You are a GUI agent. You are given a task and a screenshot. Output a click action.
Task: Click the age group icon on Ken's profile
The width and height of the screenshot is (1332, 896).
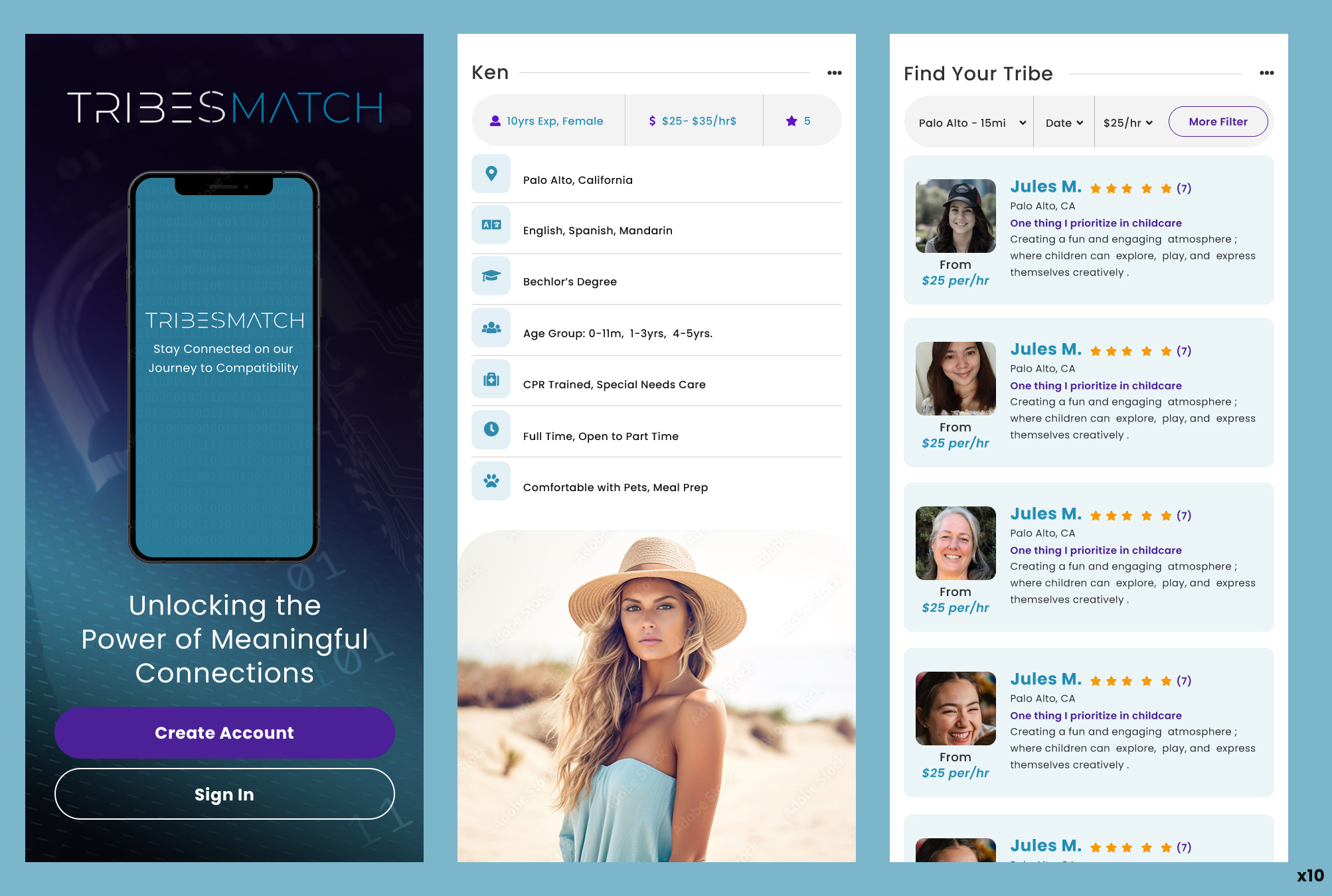click(491, 327)
